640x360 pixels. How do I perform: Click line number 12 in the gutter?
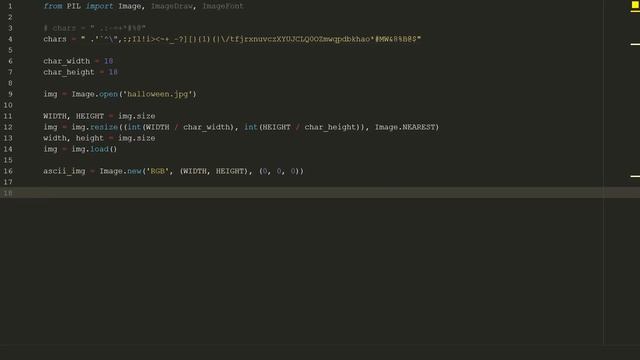pos(8,127)
